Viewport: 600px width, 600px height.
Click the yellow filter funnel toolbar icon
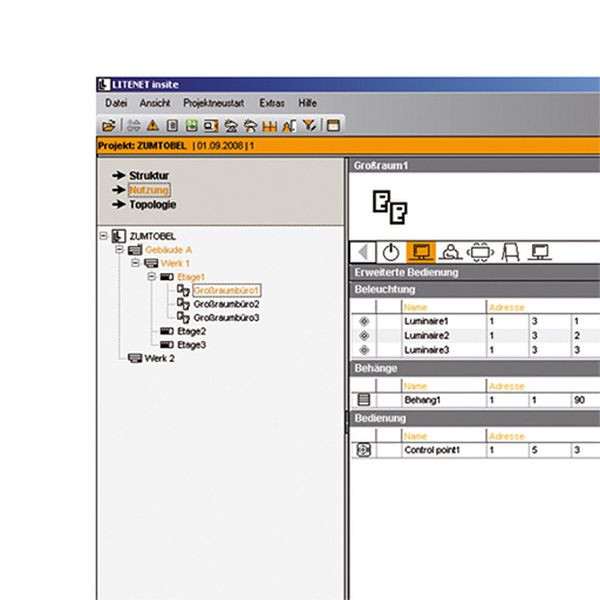pyautogui.click(x=310, y=125)
